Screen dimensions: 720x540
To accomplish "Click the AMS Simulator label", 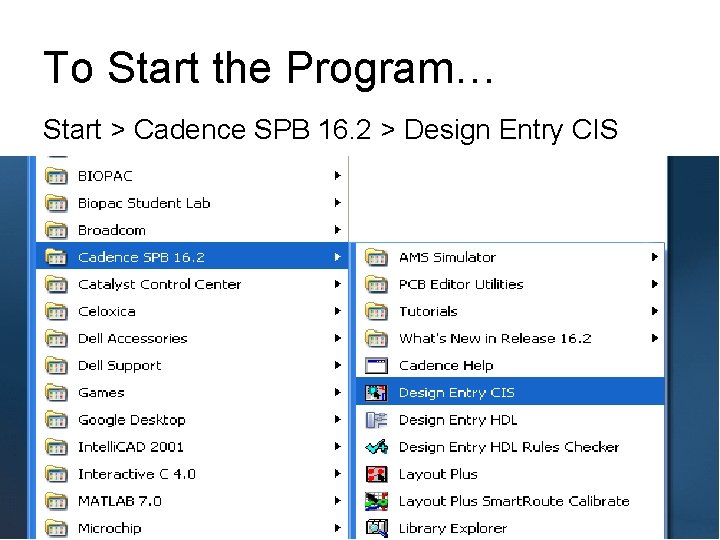I will point(447,257).
